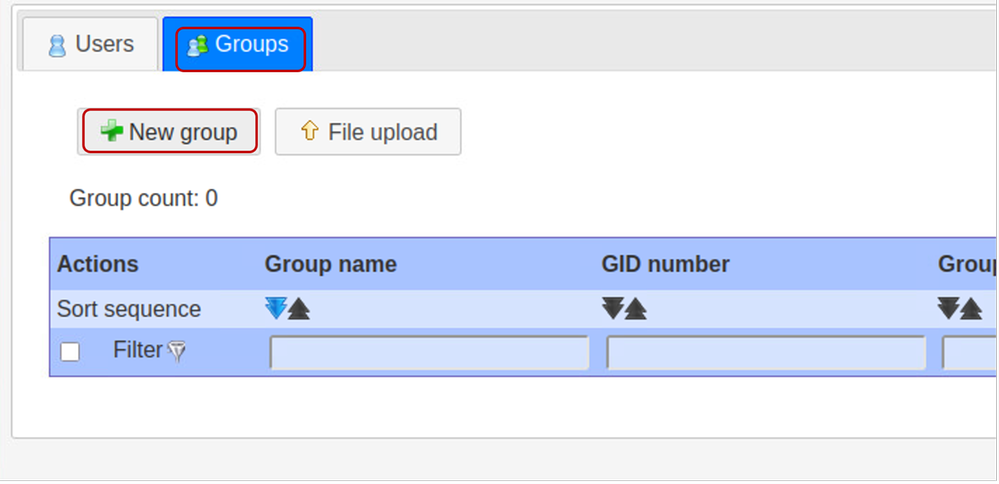Click the New group button
The width and height of the screenshot is (999, 484).
169,132
